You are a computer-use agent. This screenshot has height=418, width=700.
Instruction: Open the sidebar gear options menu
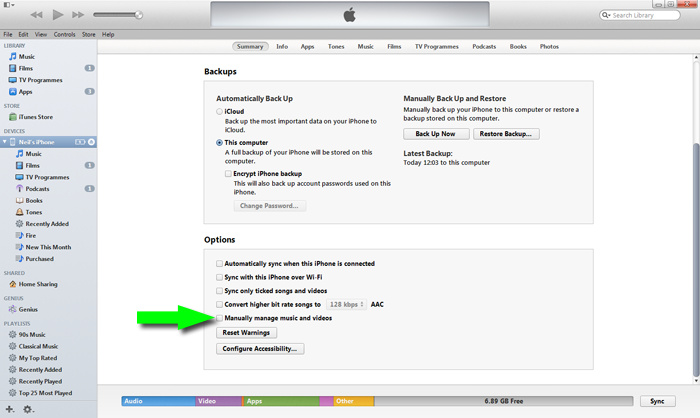[28, 409]
